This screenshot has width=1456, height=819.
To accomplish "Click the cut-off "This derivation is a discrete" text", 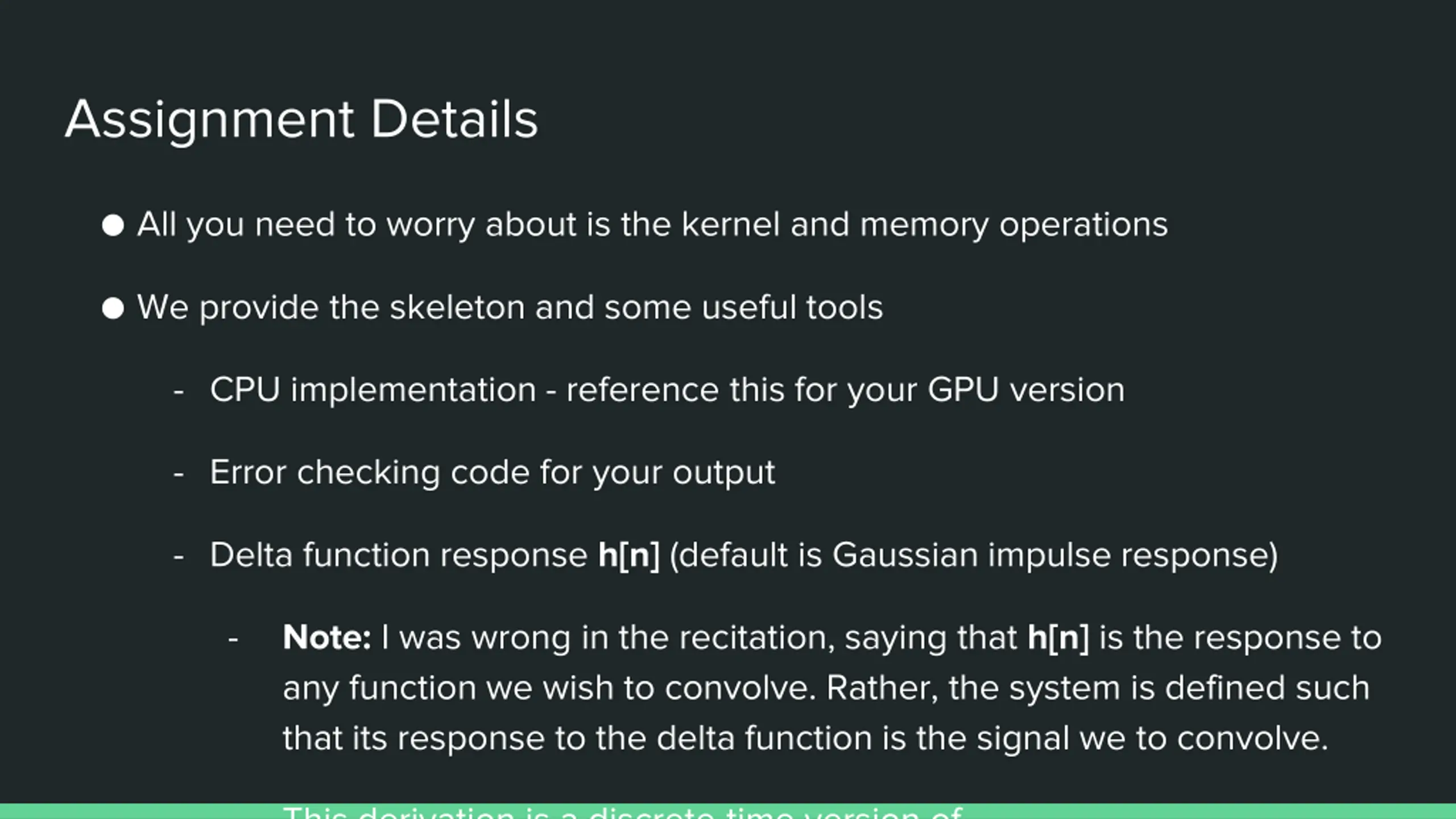I will (x=623, y=812).
